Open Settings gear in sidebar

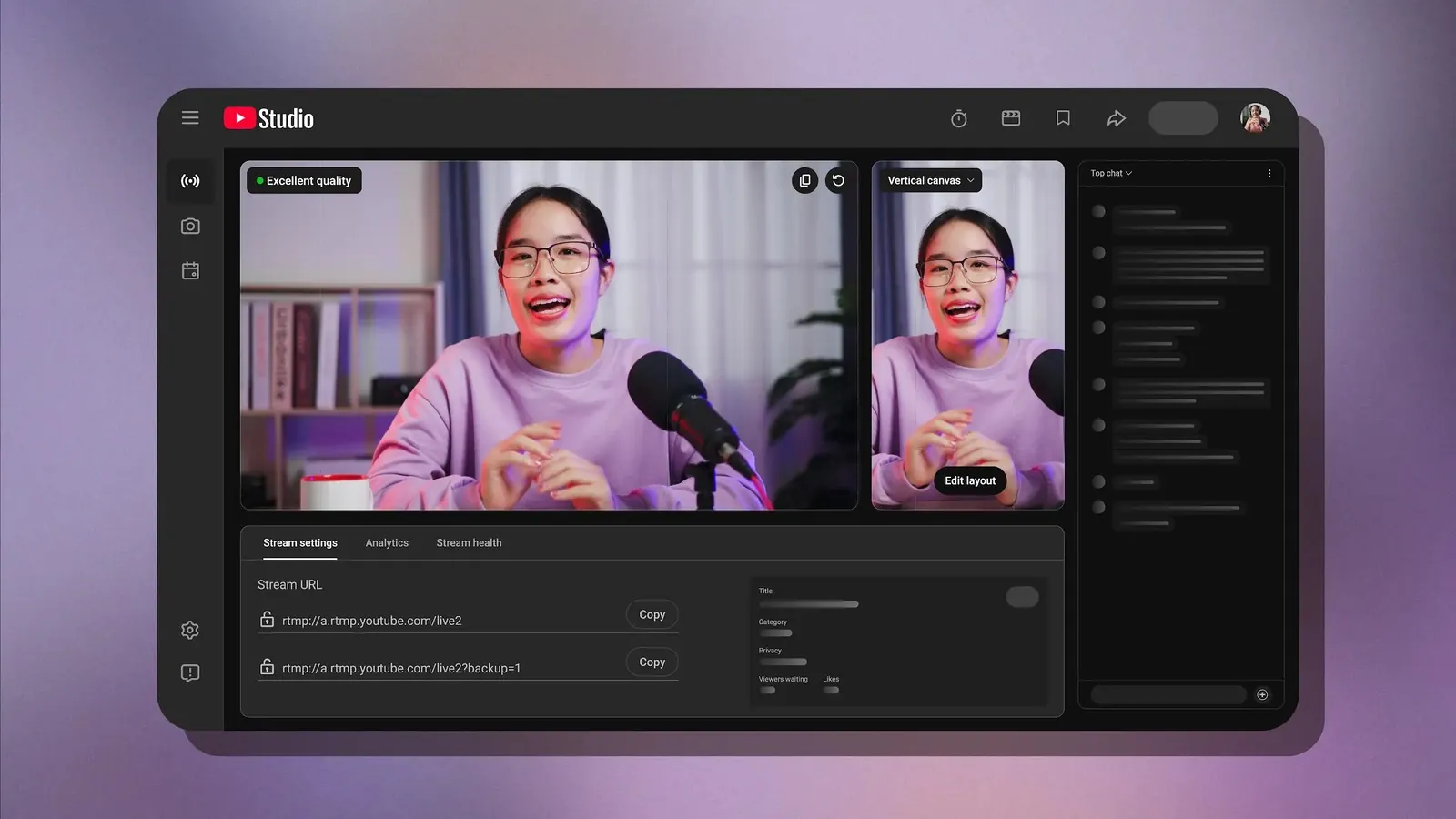coord(190,630)
